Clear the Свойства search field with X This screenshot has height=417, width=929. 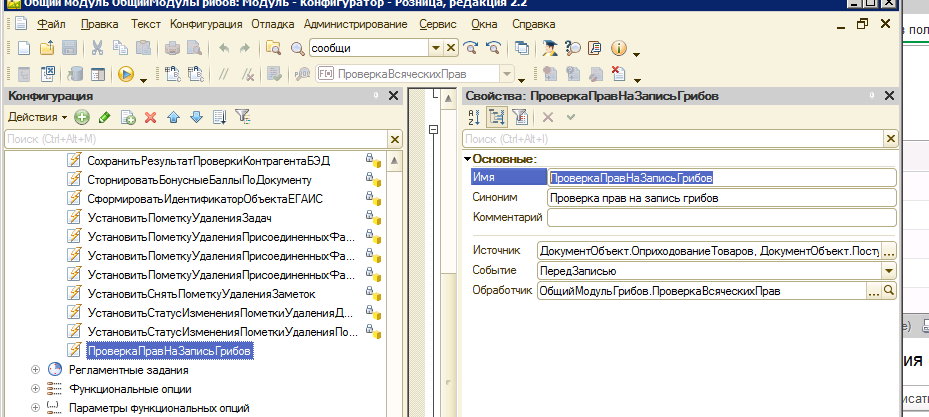coord(890,139)
